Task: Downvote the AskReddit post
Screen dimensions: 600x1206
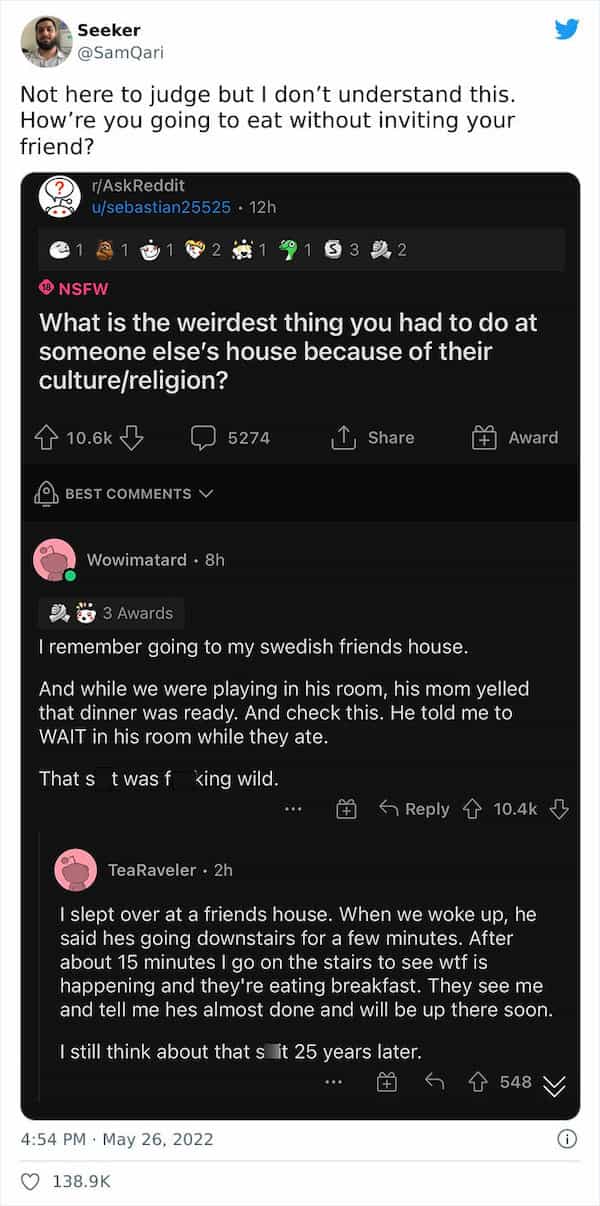Action: (x=132, y=437)
